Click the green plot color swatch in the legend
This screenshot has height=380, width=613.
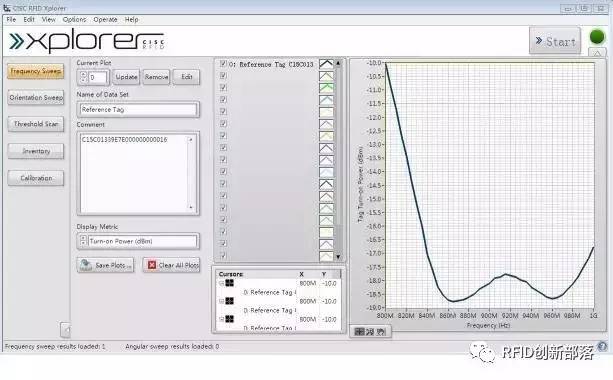(x=326, y=88)
